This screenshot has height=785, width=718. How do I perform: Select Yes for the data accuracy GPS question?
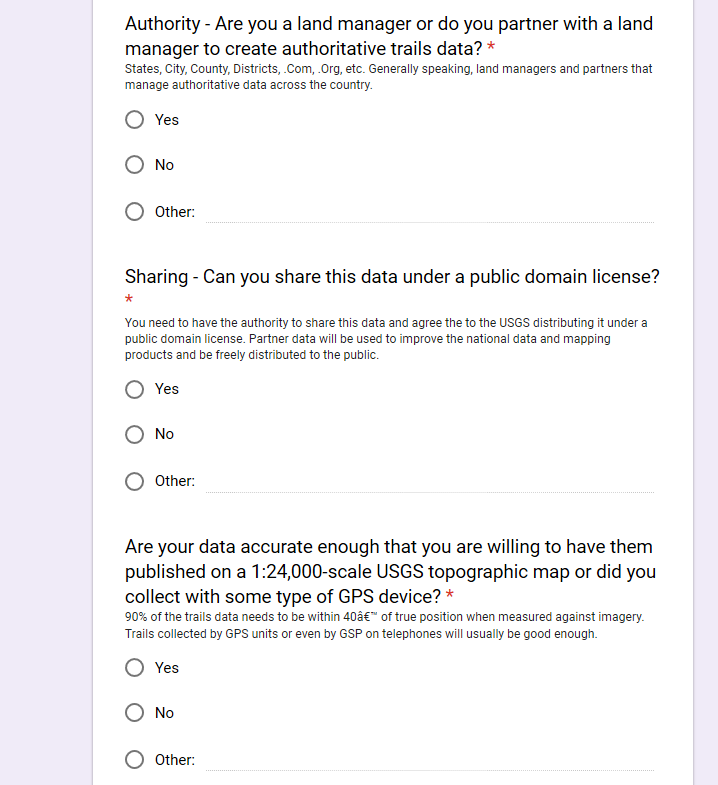tap(135, 668)
